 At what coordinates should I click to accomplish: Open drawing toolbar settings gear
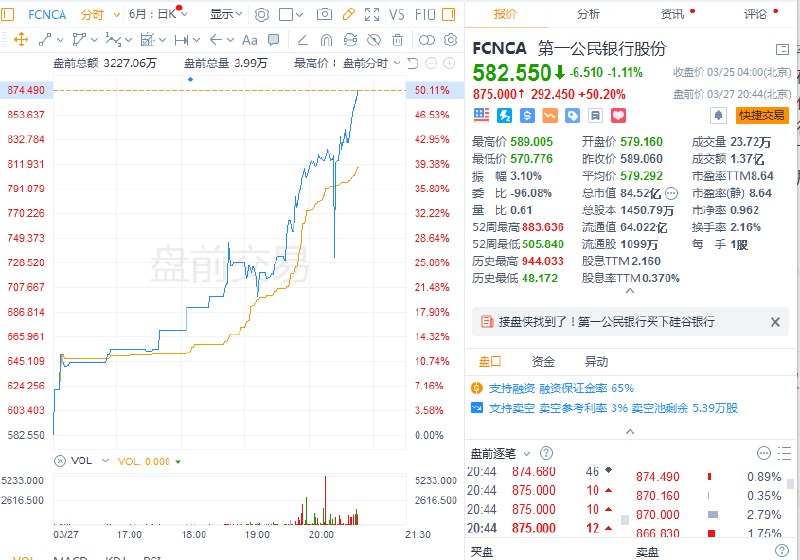[451, 40]
